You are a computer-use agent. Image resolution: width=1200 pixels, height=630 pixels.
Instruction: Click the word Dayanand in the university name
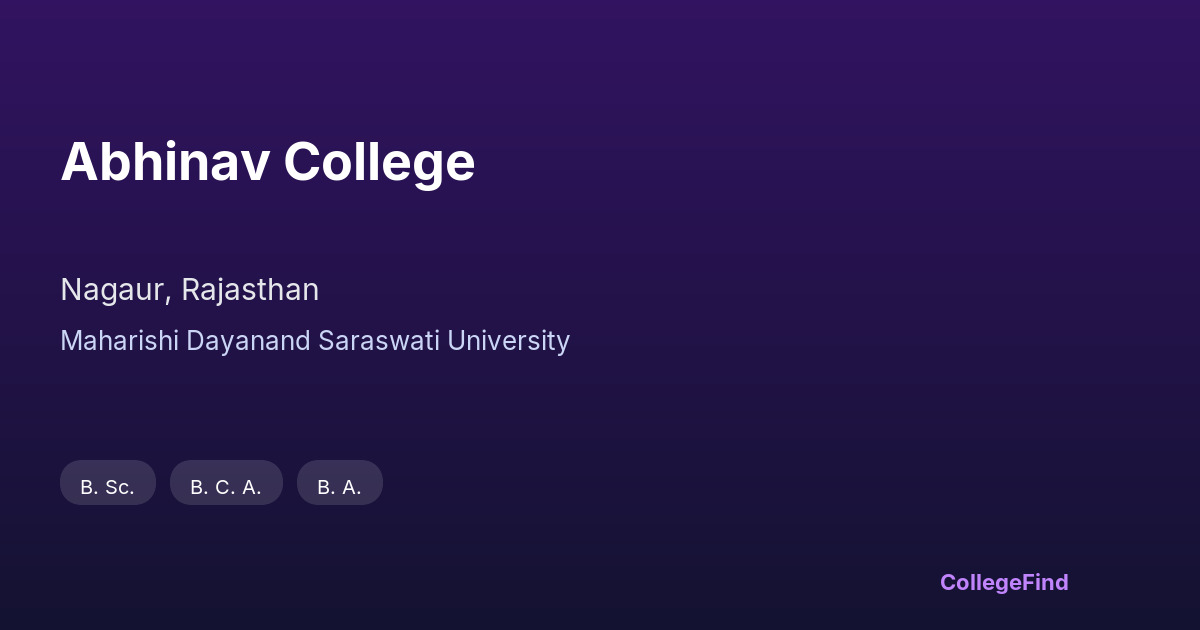[248, 341]
